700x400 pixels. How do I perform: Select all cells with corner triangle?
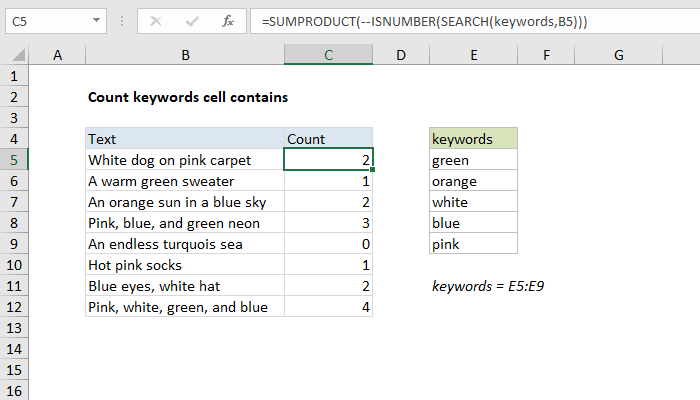pos(18,55)
